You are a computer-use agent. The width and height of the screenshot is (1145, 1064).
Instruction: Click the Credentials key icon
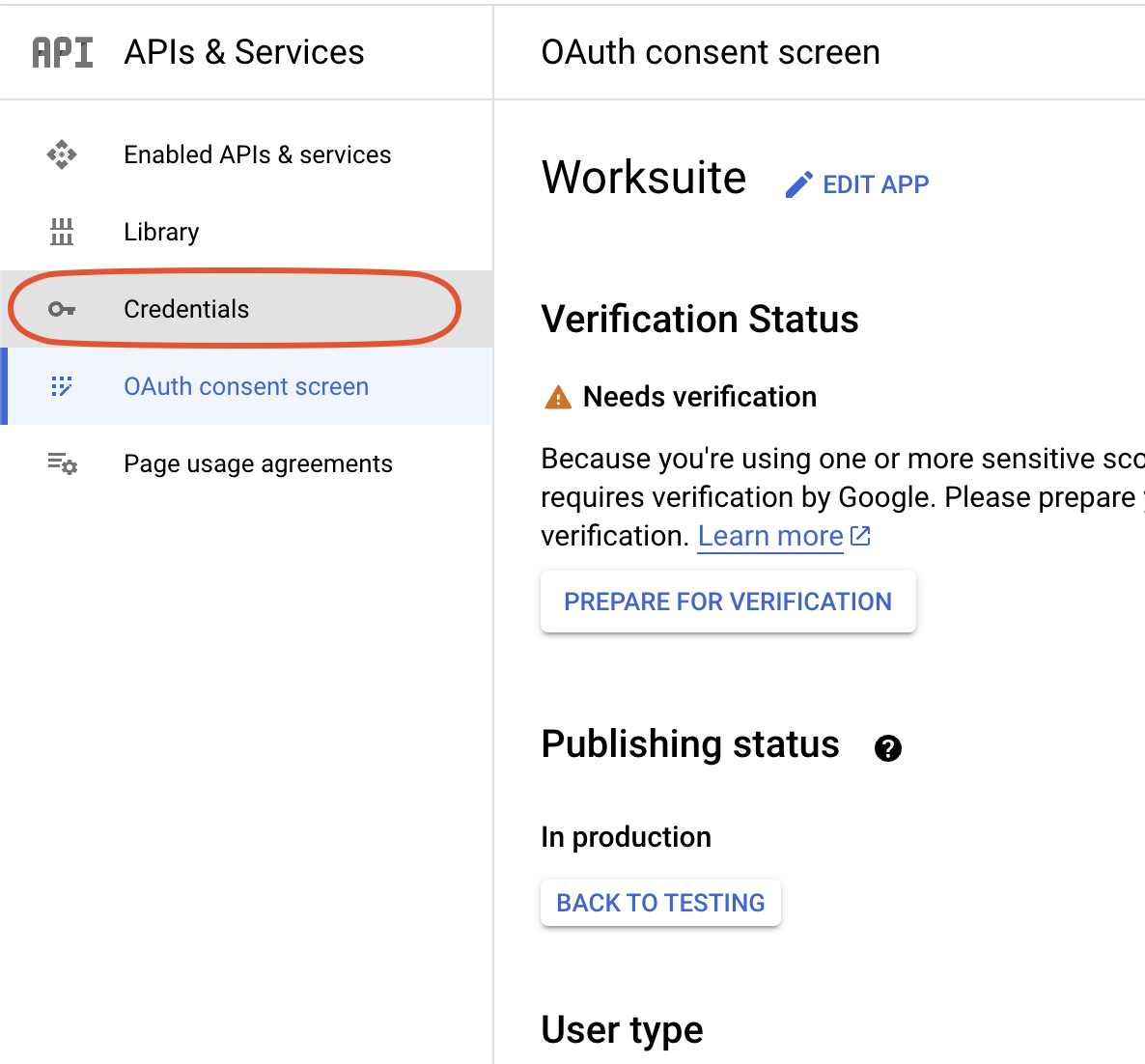(x=62, y=310)
